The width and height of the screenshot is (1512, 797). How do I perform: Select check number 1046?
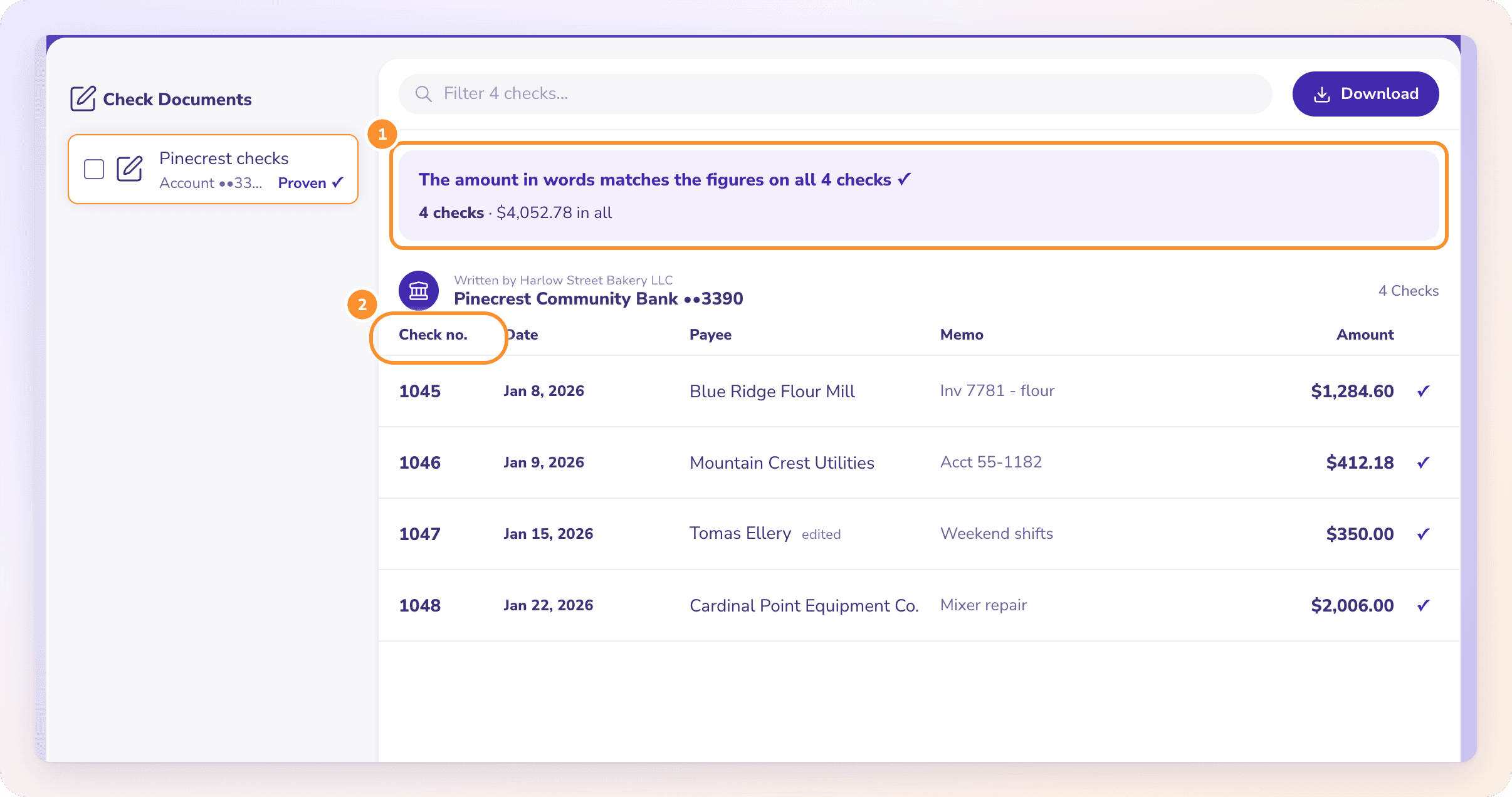[420, 462]
